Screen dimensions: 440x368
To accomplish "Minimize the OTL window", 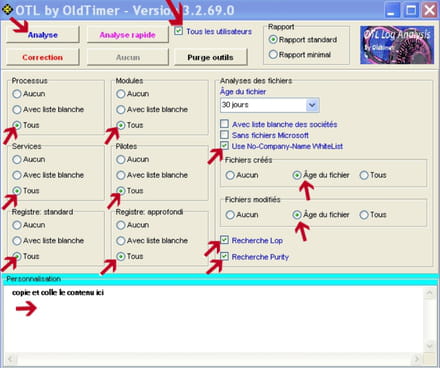I will 392,10.
